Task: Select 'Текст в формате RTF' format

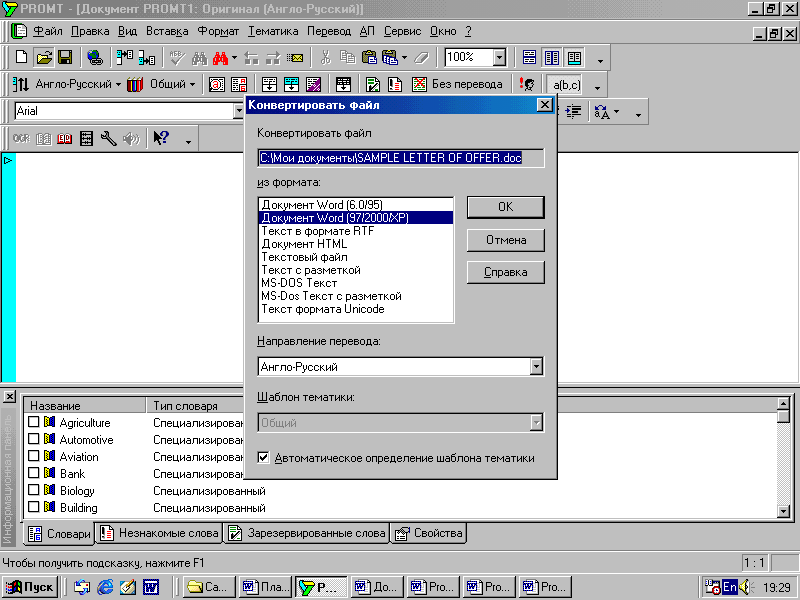Action: pyautogui.click(x=356, y=231)
